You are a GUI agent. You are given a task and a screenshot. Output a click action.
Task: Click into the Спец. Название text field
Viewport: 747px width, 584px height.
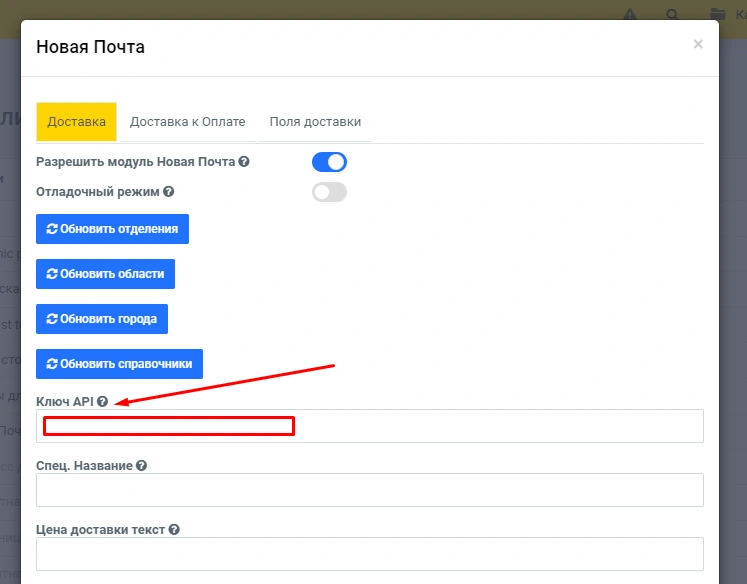pos(369,490)
